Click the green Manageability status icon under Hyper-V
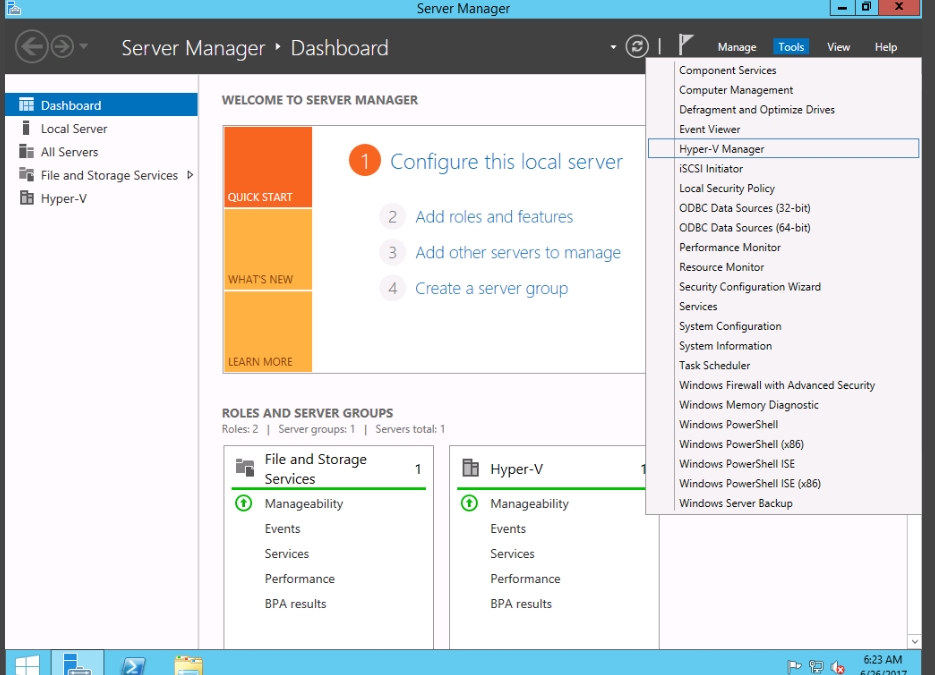The image size is (935, 675). [x=469, y=504]
